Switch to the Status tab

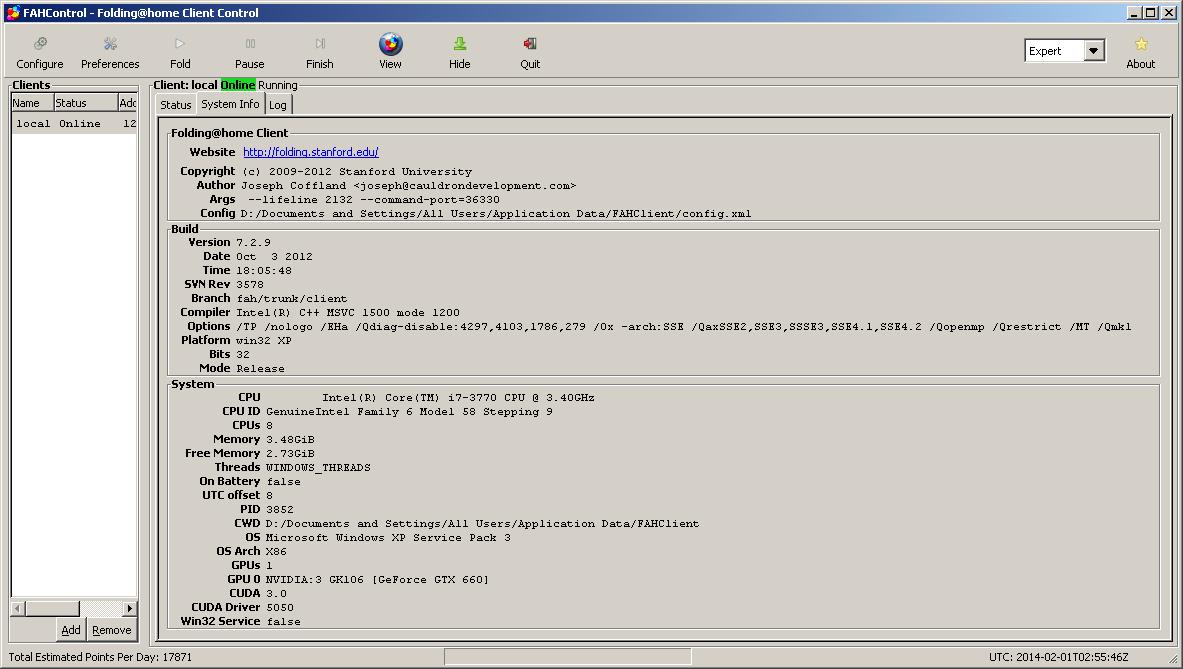(175, 105)
